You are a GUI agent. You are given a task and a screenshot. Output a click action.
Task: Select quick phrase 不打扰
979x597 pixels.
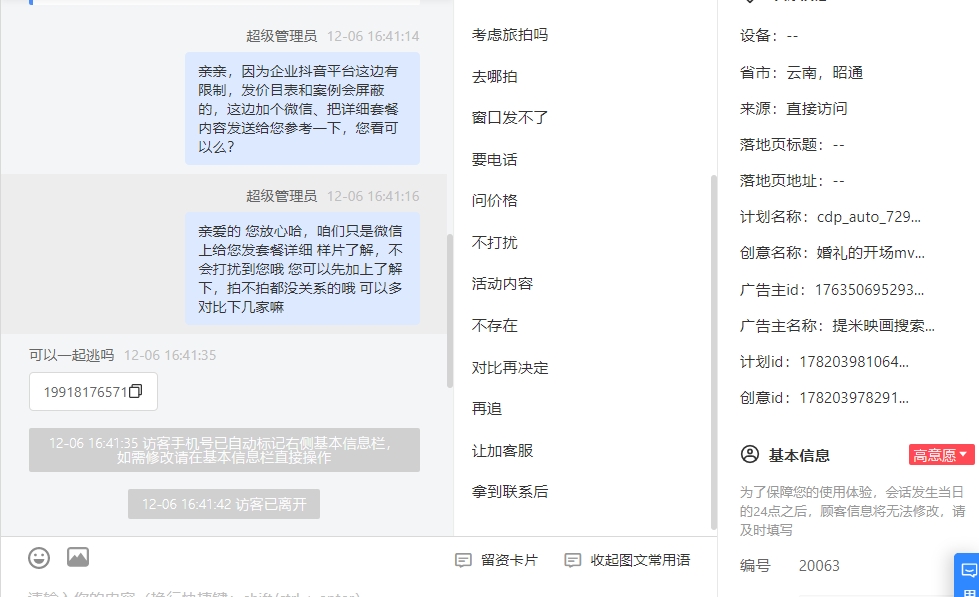pyautogui.click(x=494, y=242)
